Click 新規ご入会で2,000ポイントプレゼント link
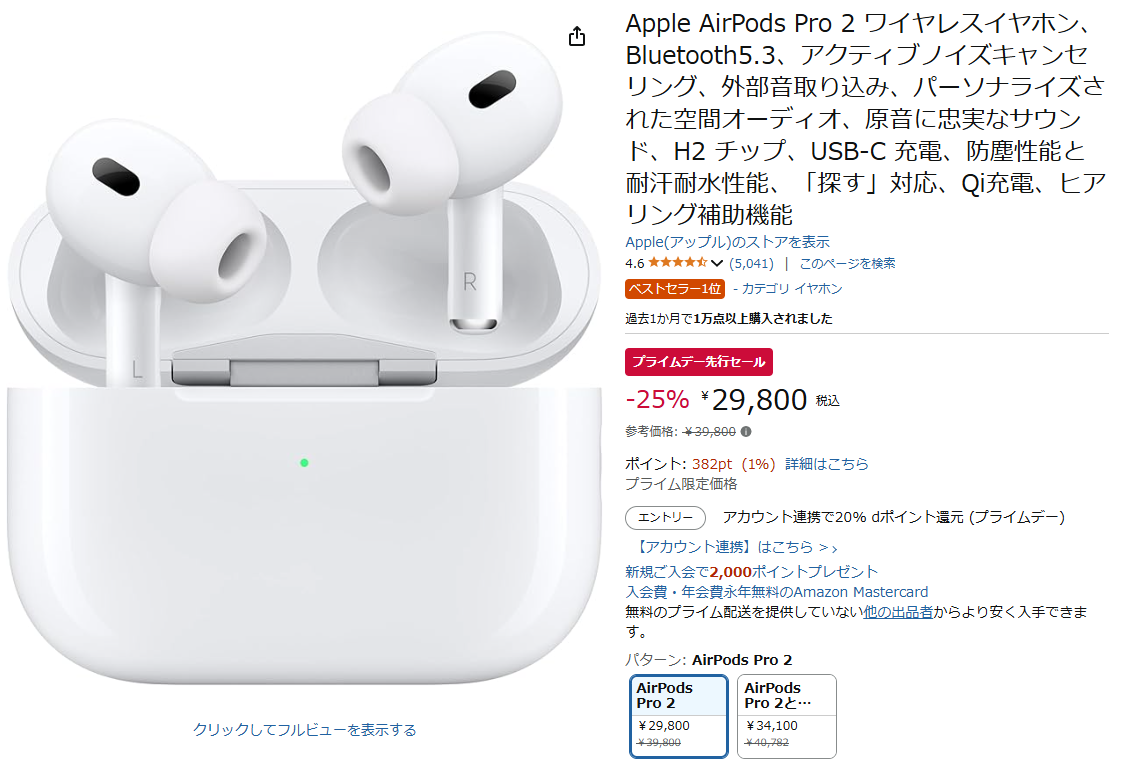 751,571
